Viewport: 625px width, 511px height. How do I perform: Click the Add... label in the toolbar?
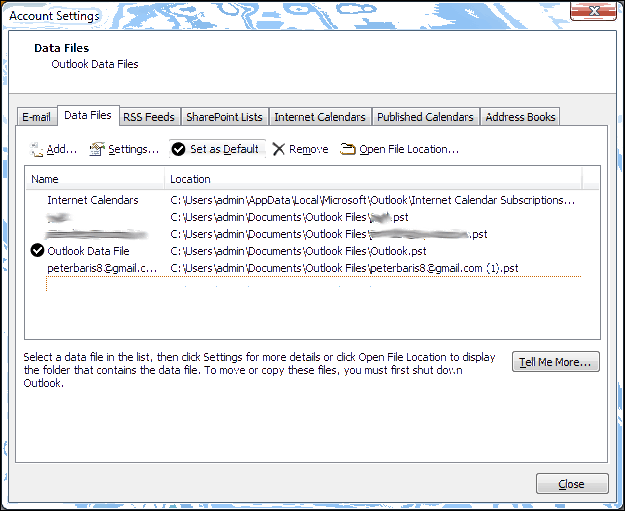(61, 149)
